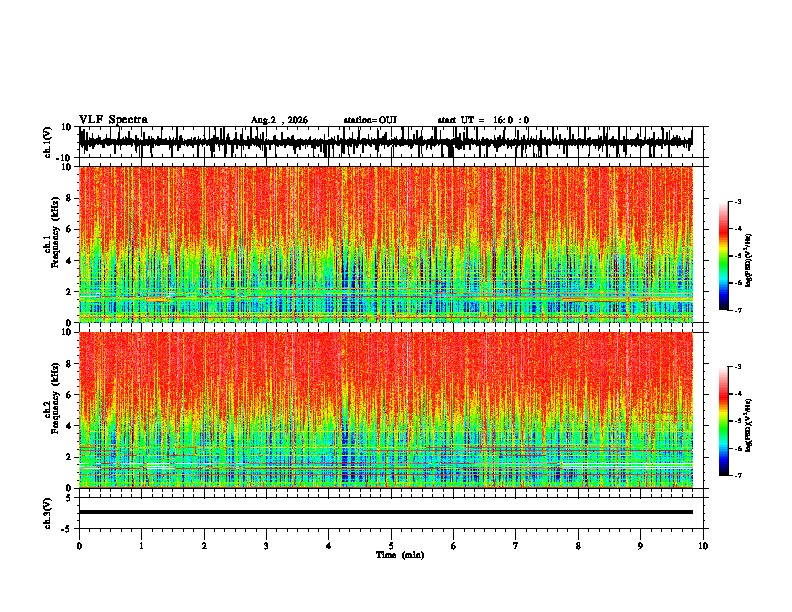Click the ch.2 spectrogram "6" kHz tick label
Viewport: 792px width, 612px height.
pyautogui.click(x=69, y=394)
